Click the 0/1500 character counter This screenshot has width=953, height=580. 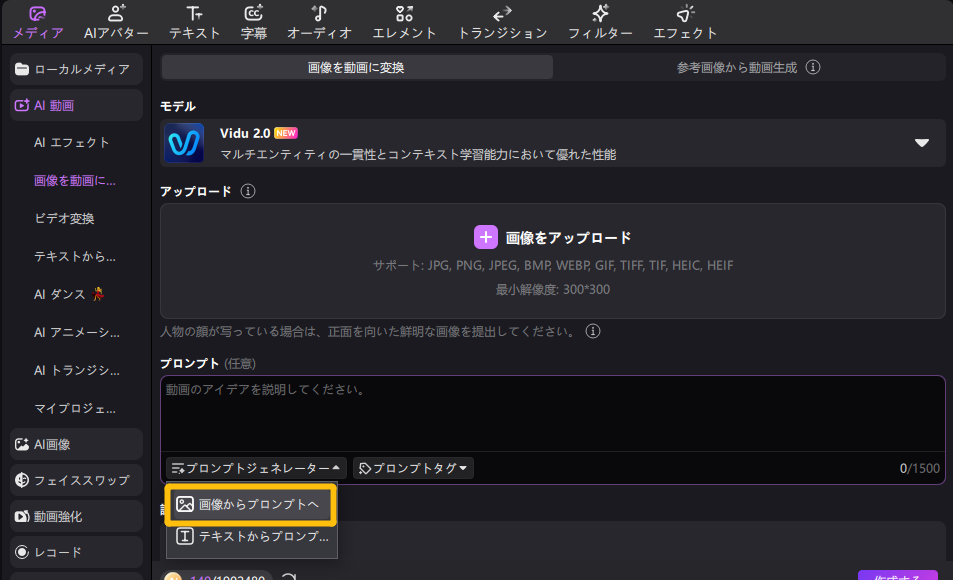tap(919, 468)
